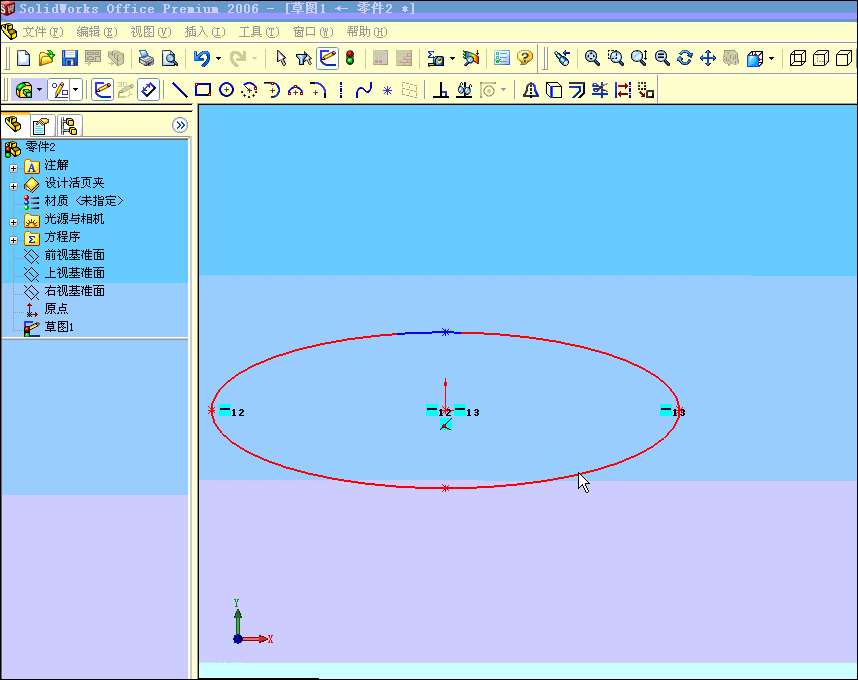
Task: Expand the 方程序 tree node
Action: pos(14,240)
